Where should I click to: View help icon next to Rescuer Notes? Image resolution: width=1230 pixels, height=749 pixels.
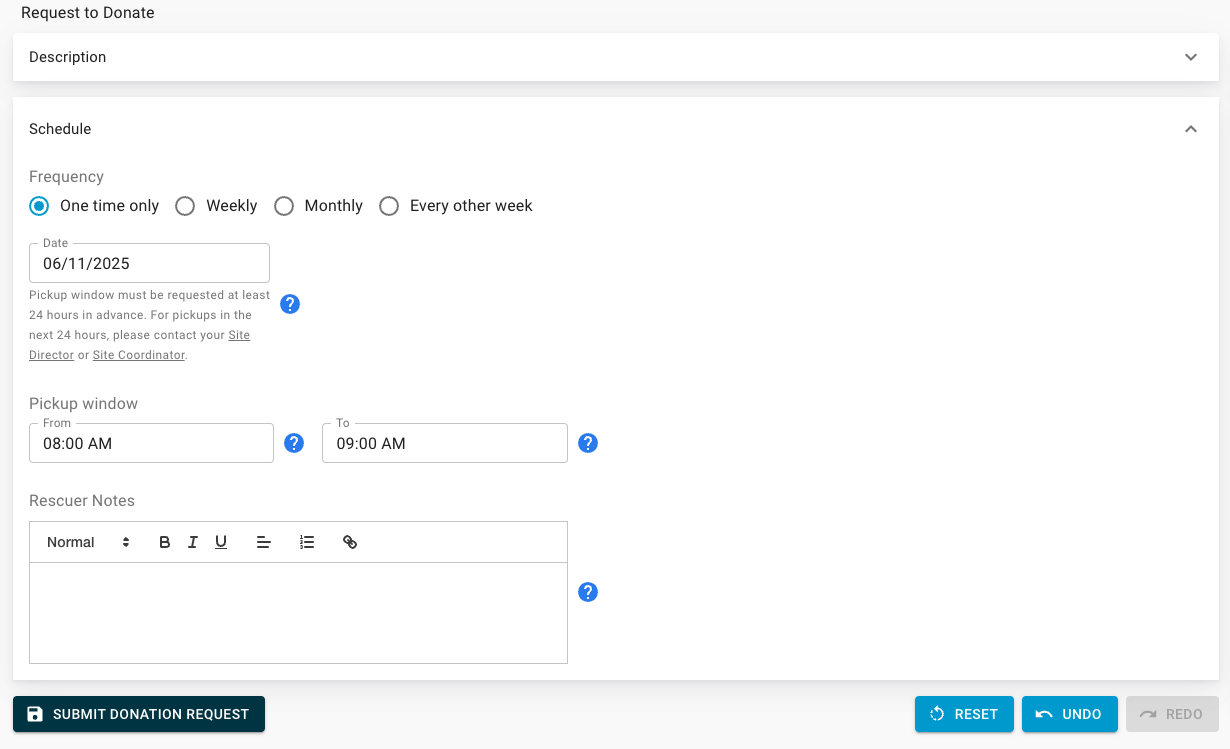[x=588, y=592]
